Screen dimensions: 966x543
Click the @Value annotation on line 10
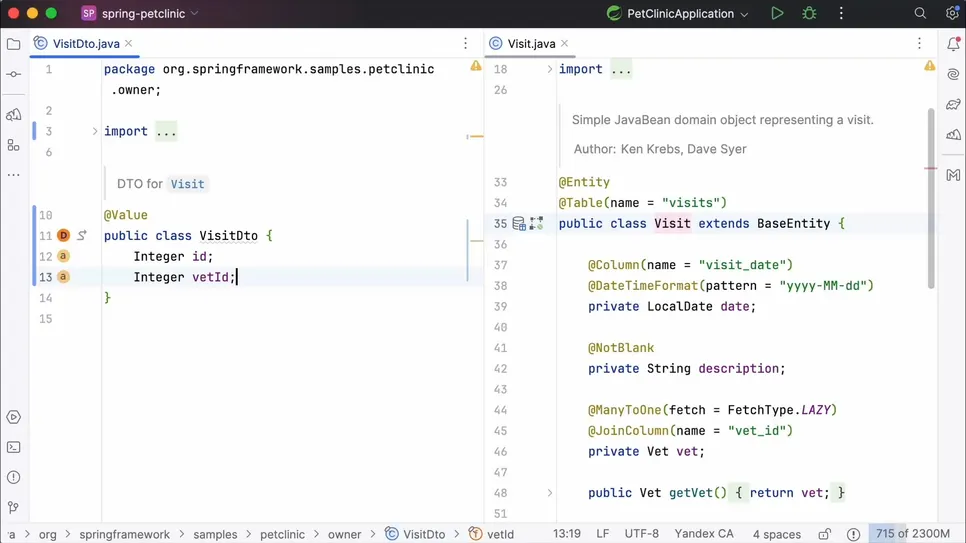pyautogui.click(x=126, y=215)
